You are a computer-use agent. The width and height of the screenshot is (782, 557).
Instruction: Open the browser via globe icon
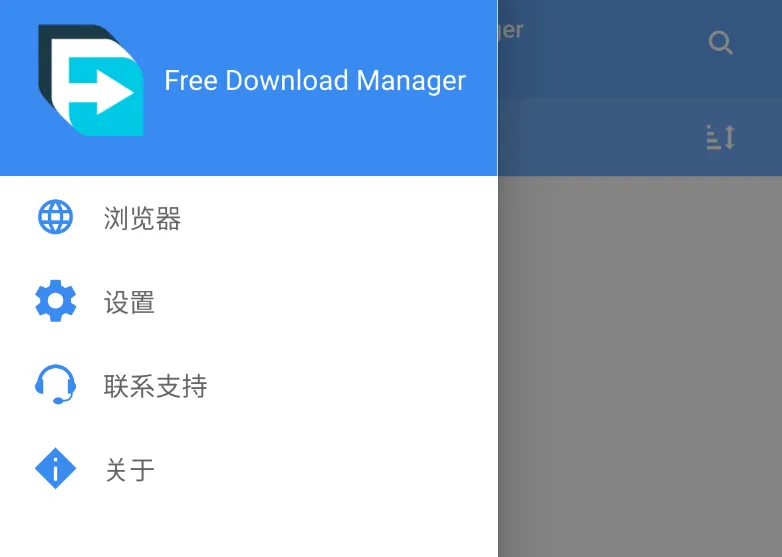[55, 217]
